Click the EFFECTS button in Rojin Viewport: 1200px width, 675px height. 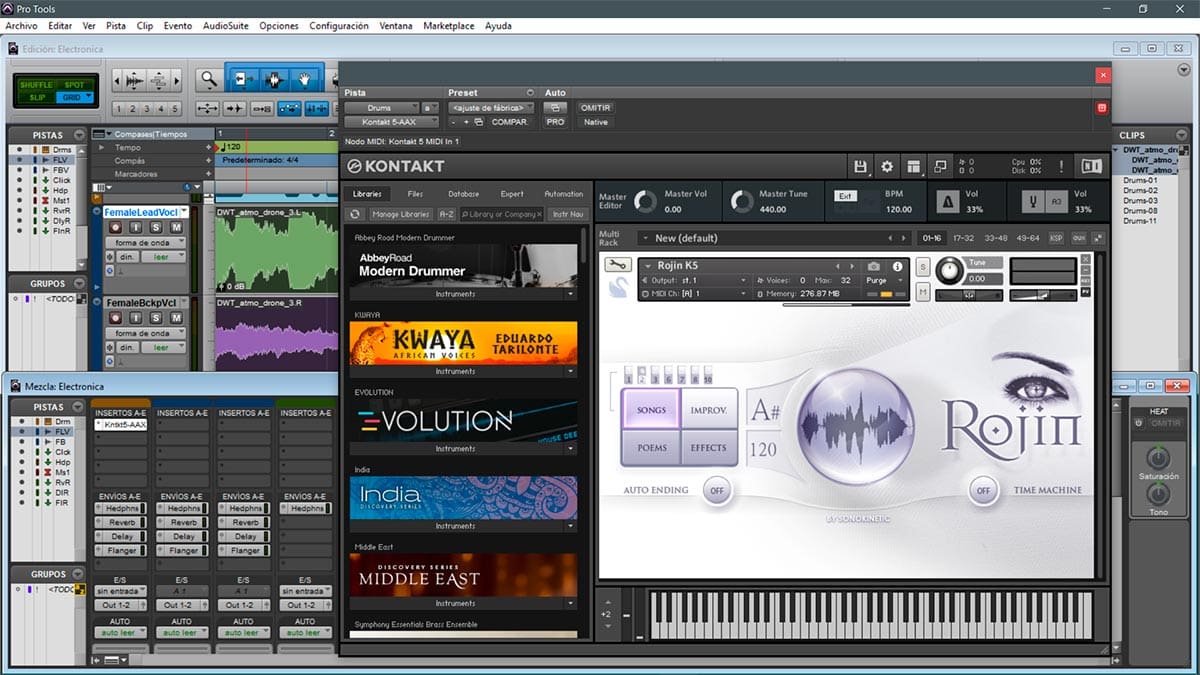709,447
